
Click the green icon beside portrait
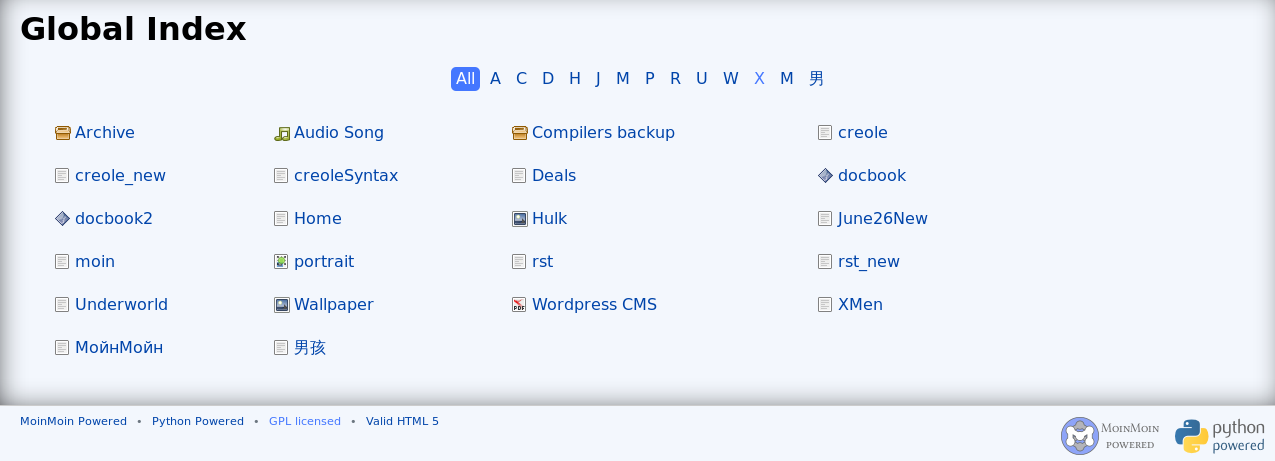click(281, 262)
